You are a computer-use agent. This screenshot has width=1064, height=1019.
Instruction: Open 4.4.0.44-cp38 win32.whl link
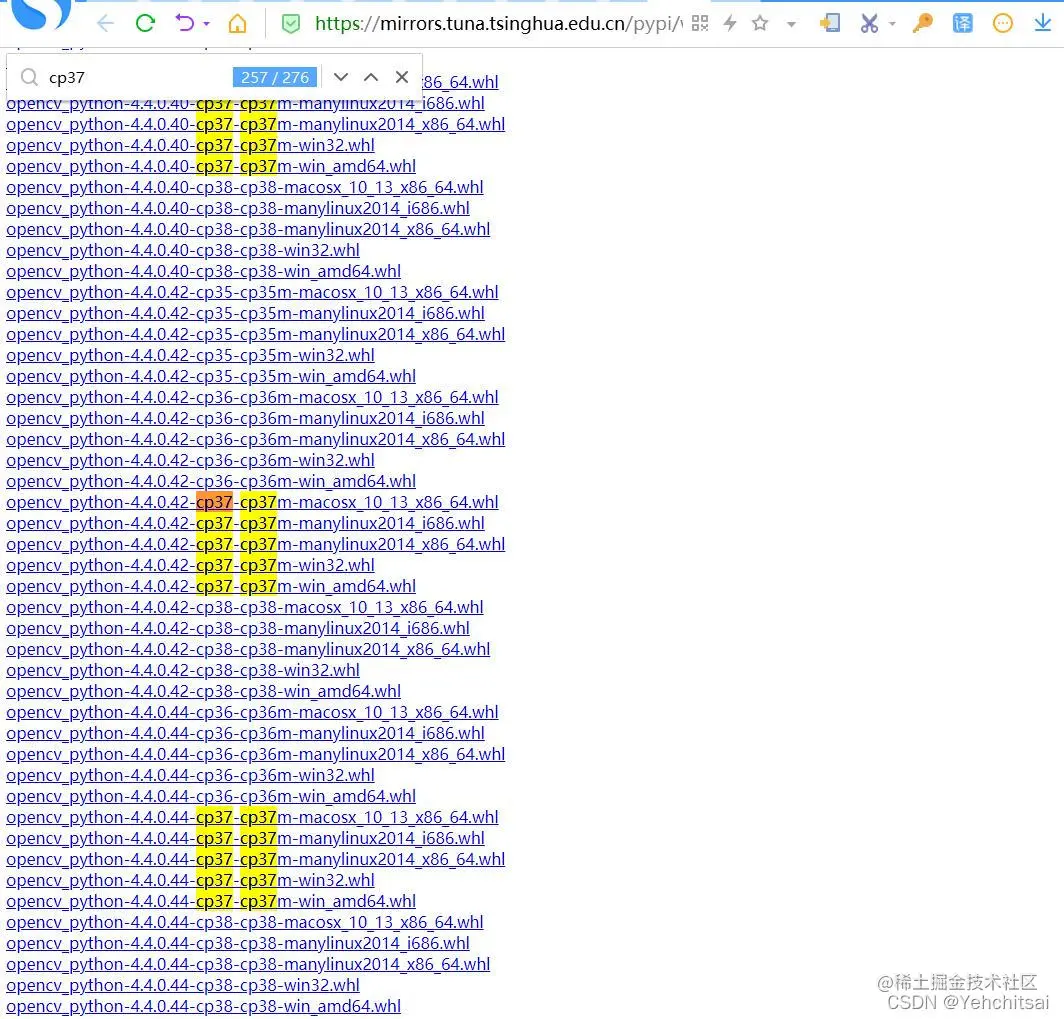[x=183, y=986]
